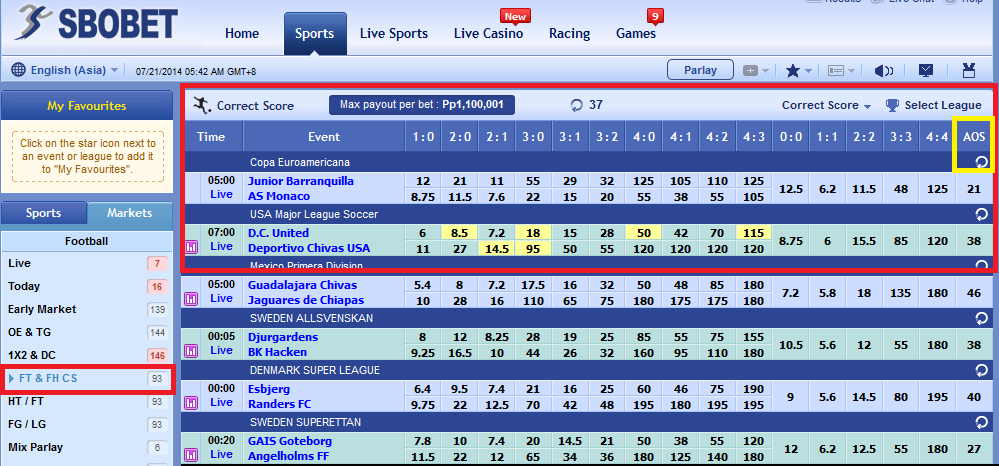Open stats icon for GAIS Goteborg match

190,455
